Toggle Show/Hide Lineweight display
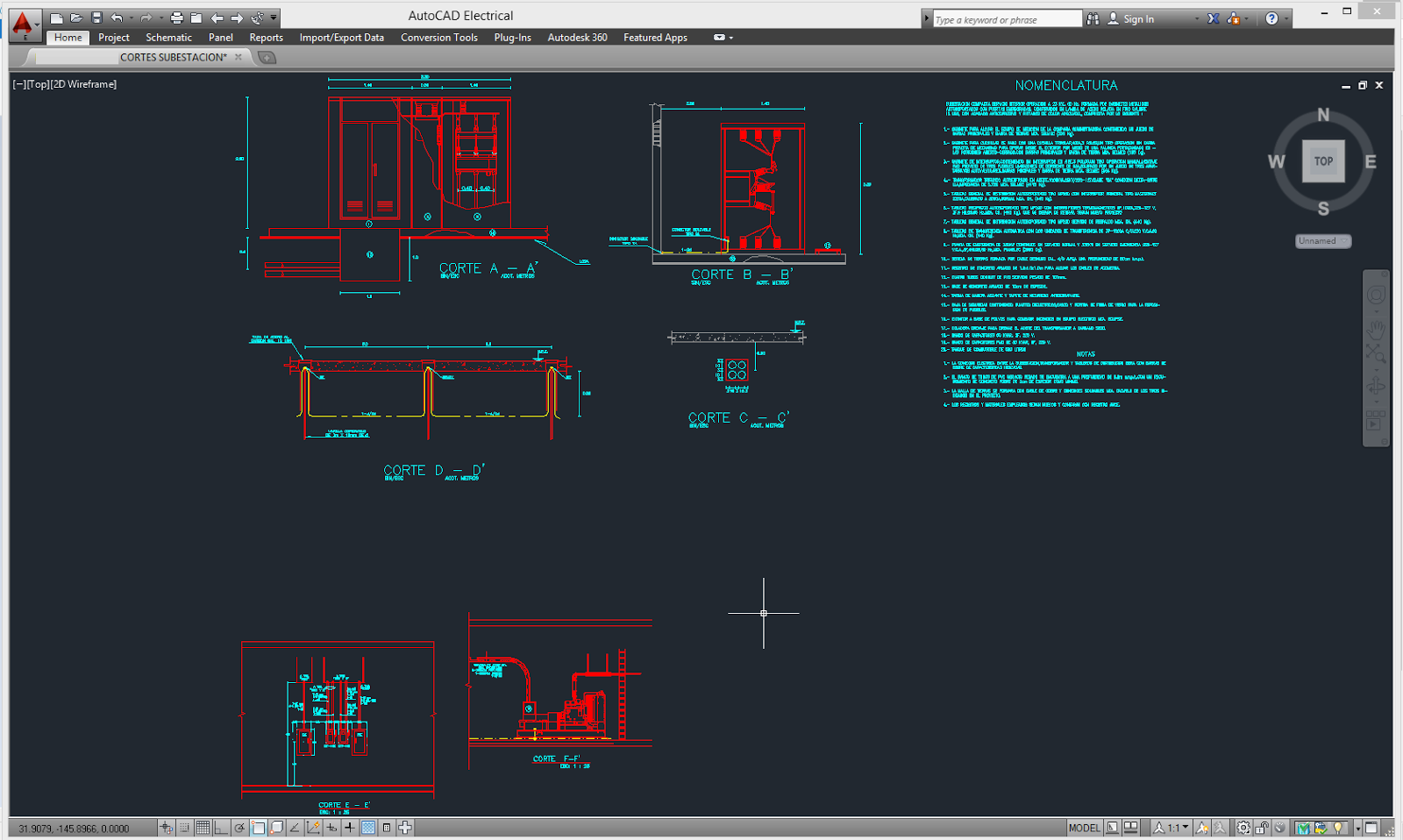Viewport: 1403px width, 840px height. pos(350,828)
